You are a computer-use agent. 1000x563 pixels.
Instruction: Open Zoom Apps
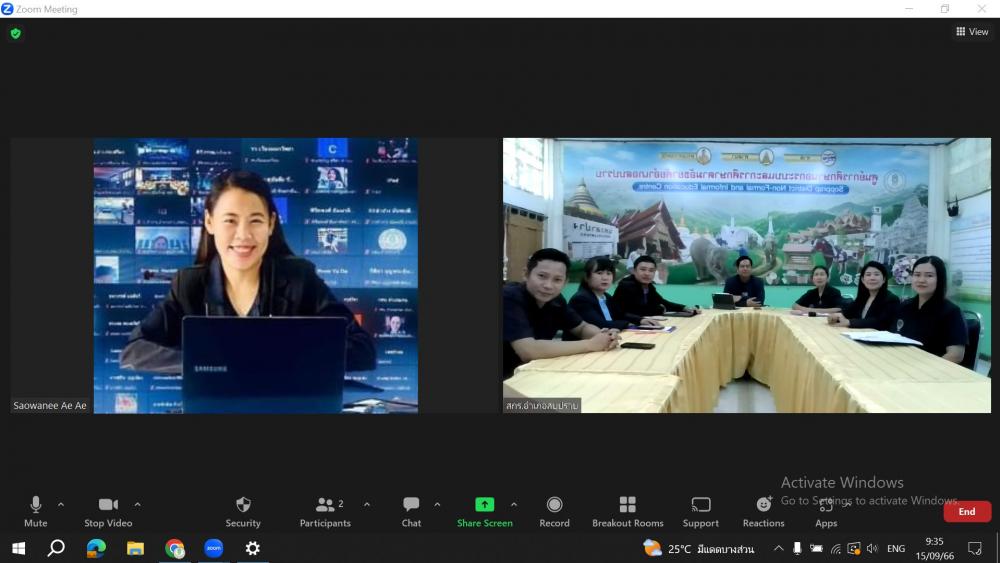(826, 512)
